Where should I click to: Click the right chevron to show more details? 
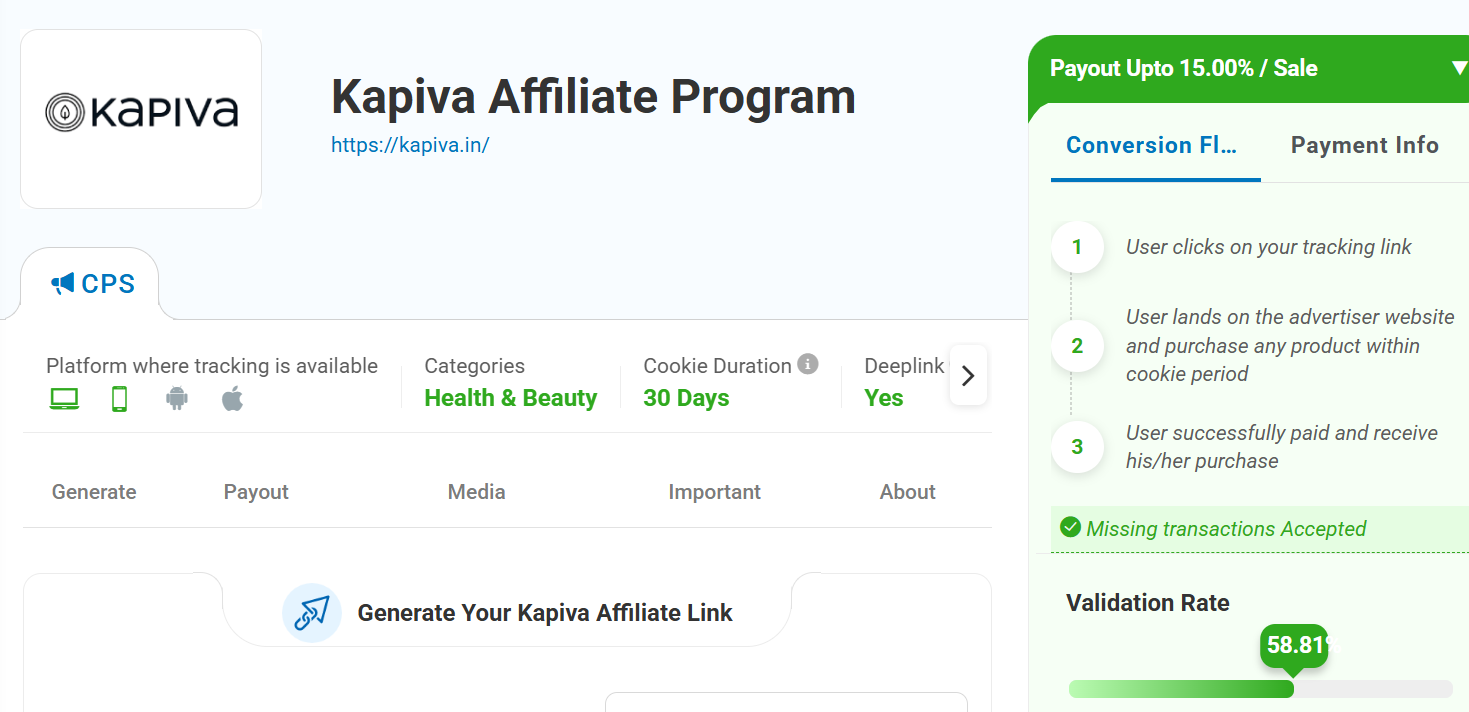tap(968, 375)
